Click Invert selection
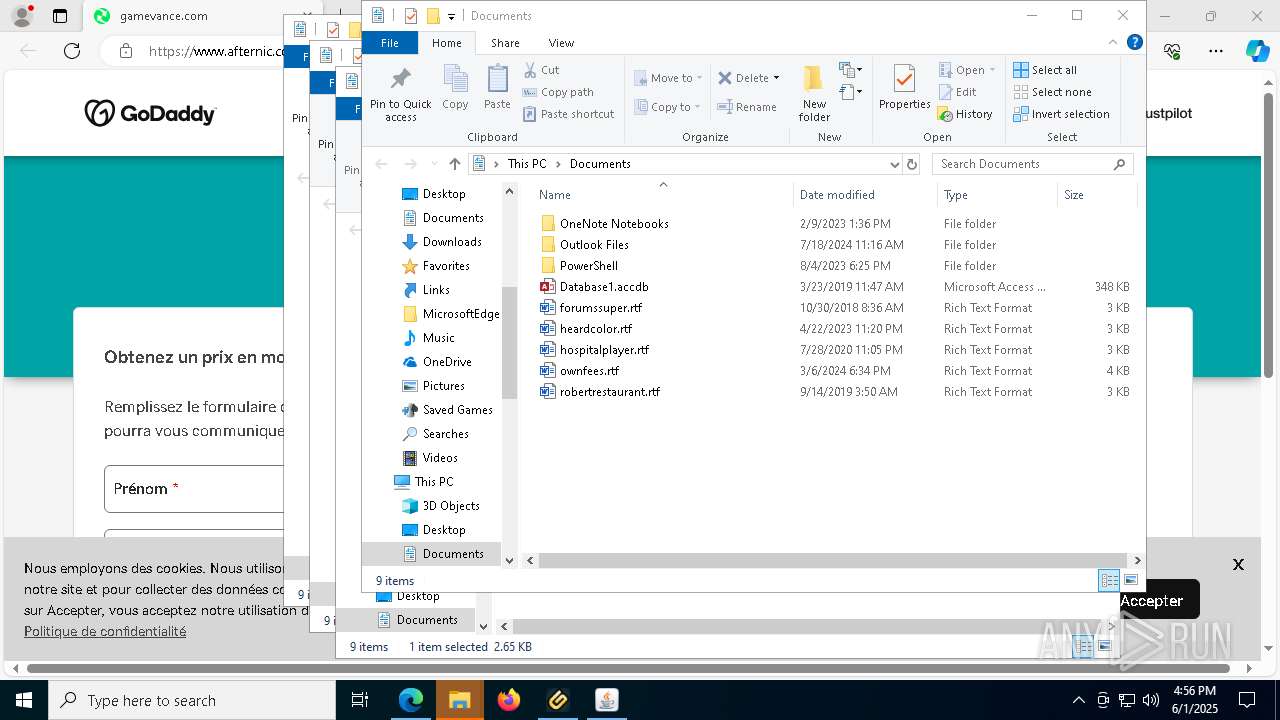Viewport: 1280px width, 720px height. pyautogui.click(x=1061, y=114)
